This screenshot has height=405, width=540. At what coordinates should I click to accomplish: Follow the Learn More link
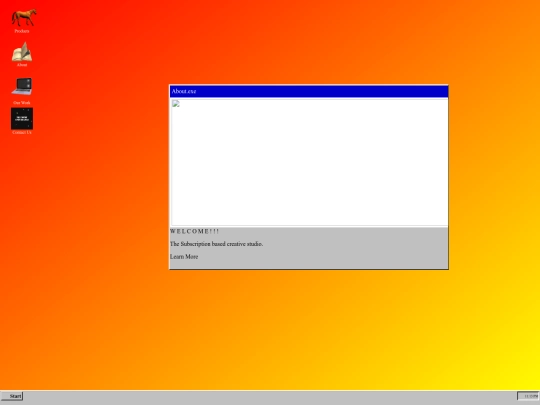pyautogui.click(x=184, y=257)
